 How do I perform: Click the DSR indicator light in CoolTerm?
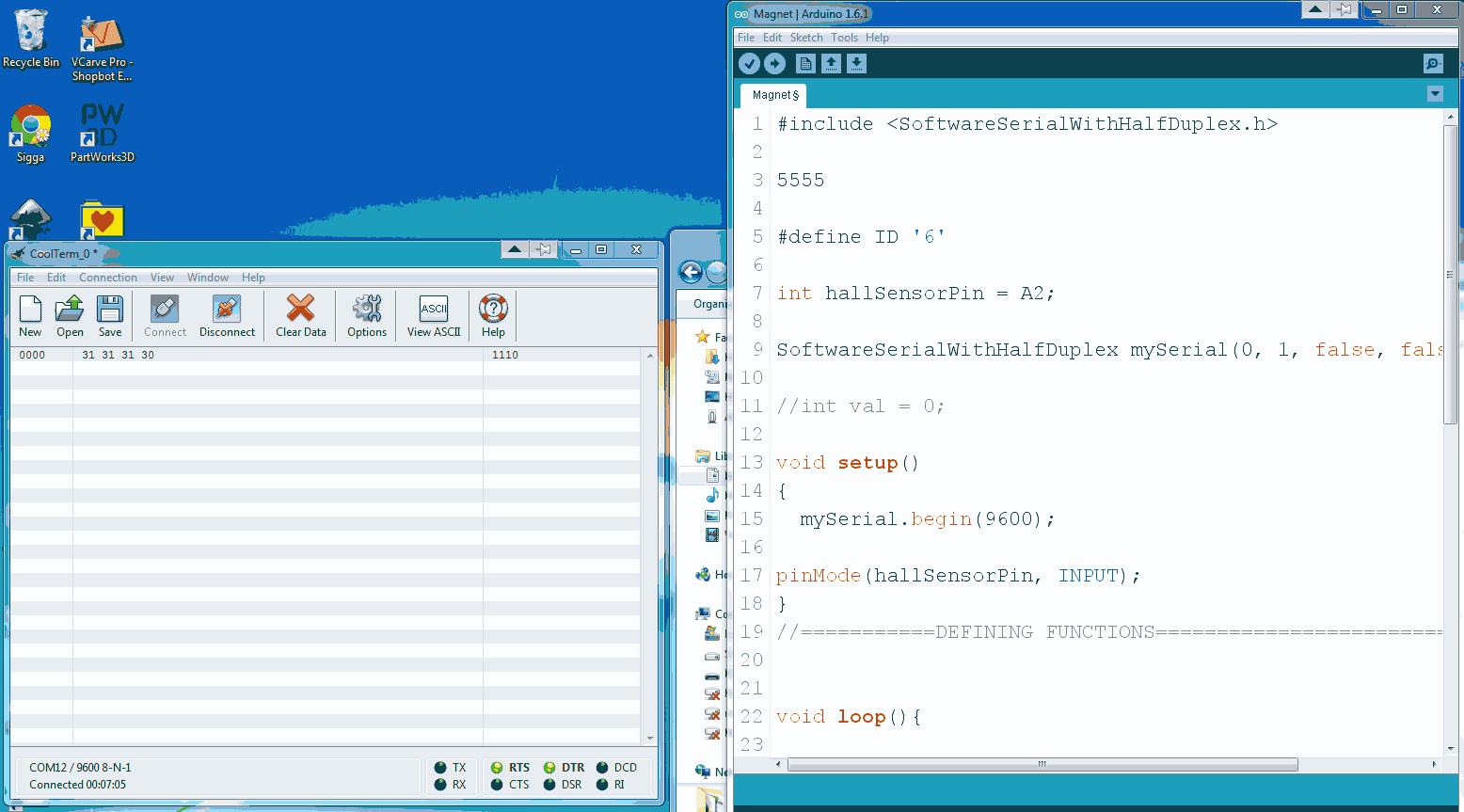[549, 785]
